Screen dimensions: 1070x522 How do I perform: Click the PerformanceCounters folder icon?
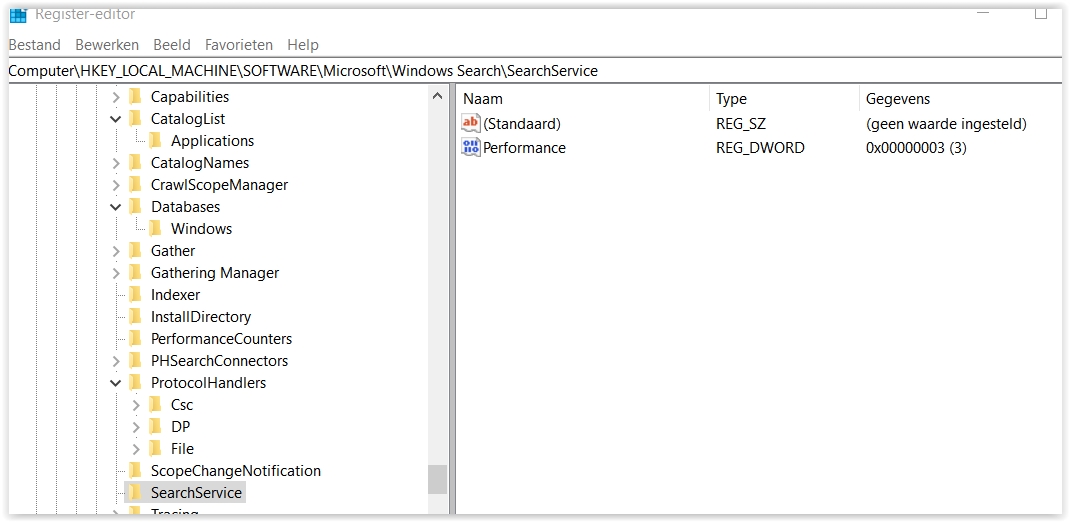135,338
